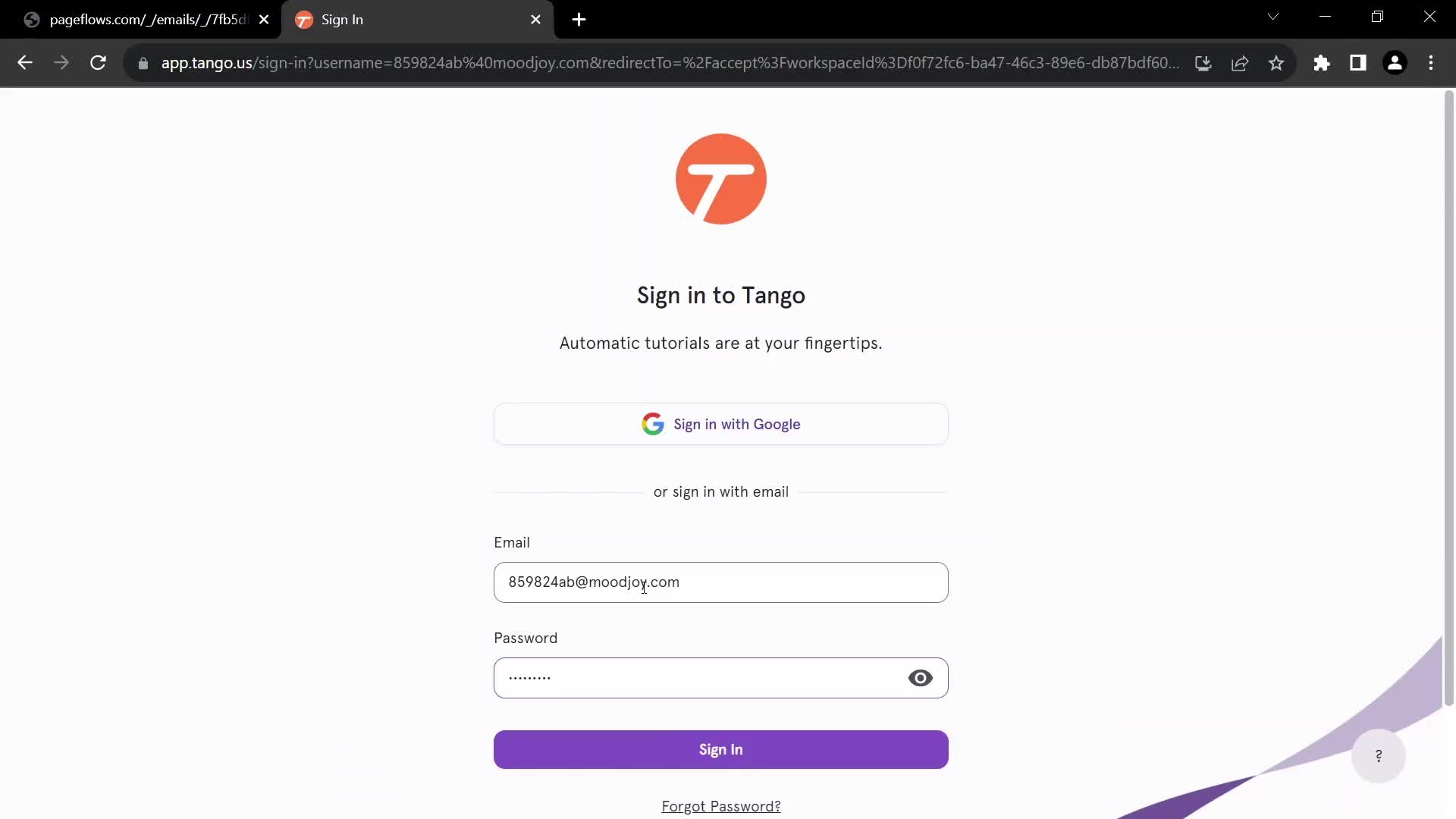Open Forgot Password link
This screenshot has width=1456, height=819.
721,806
